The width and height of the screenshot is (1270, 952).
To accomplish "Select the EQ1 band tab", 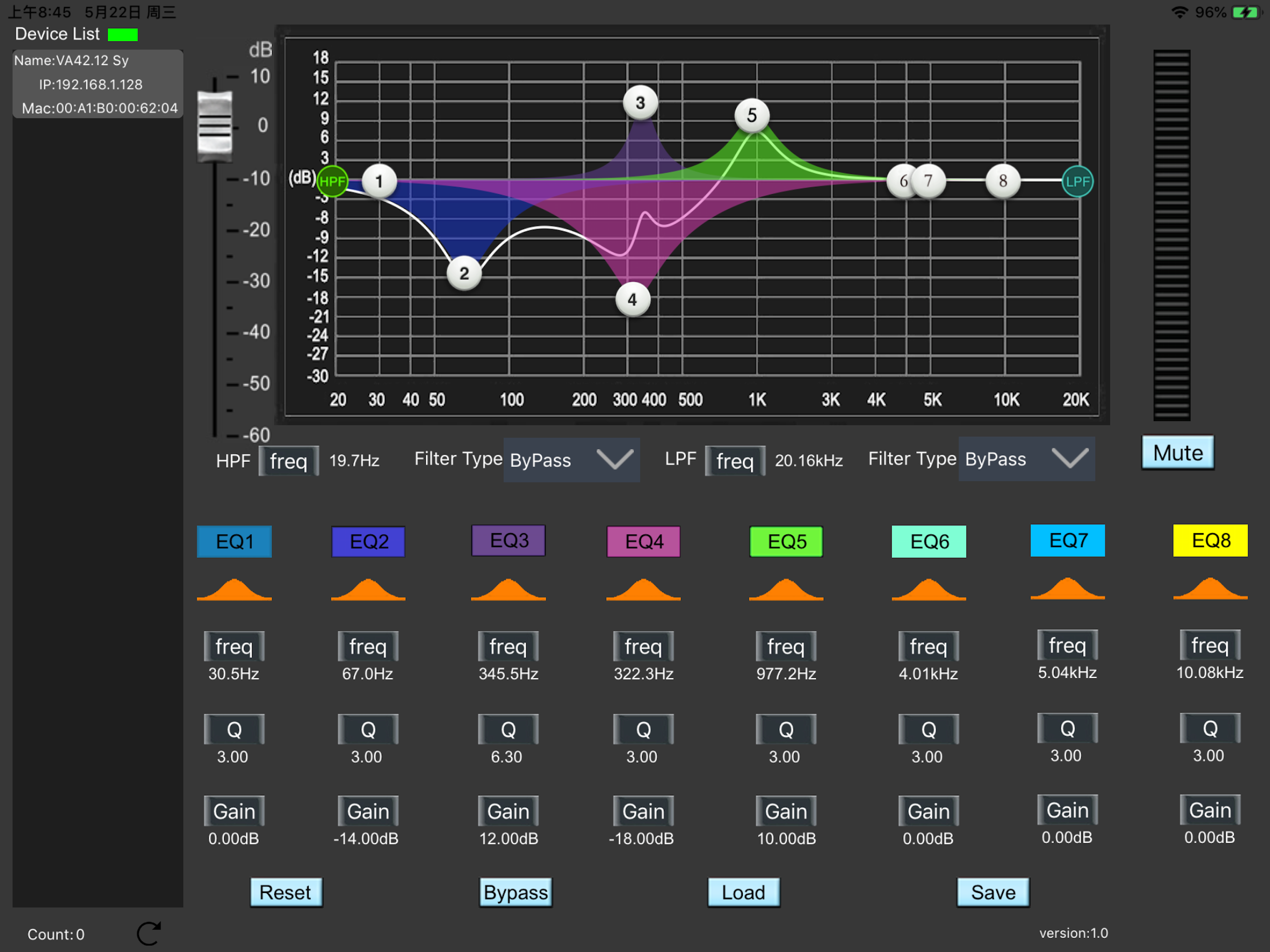I will 234,541.
